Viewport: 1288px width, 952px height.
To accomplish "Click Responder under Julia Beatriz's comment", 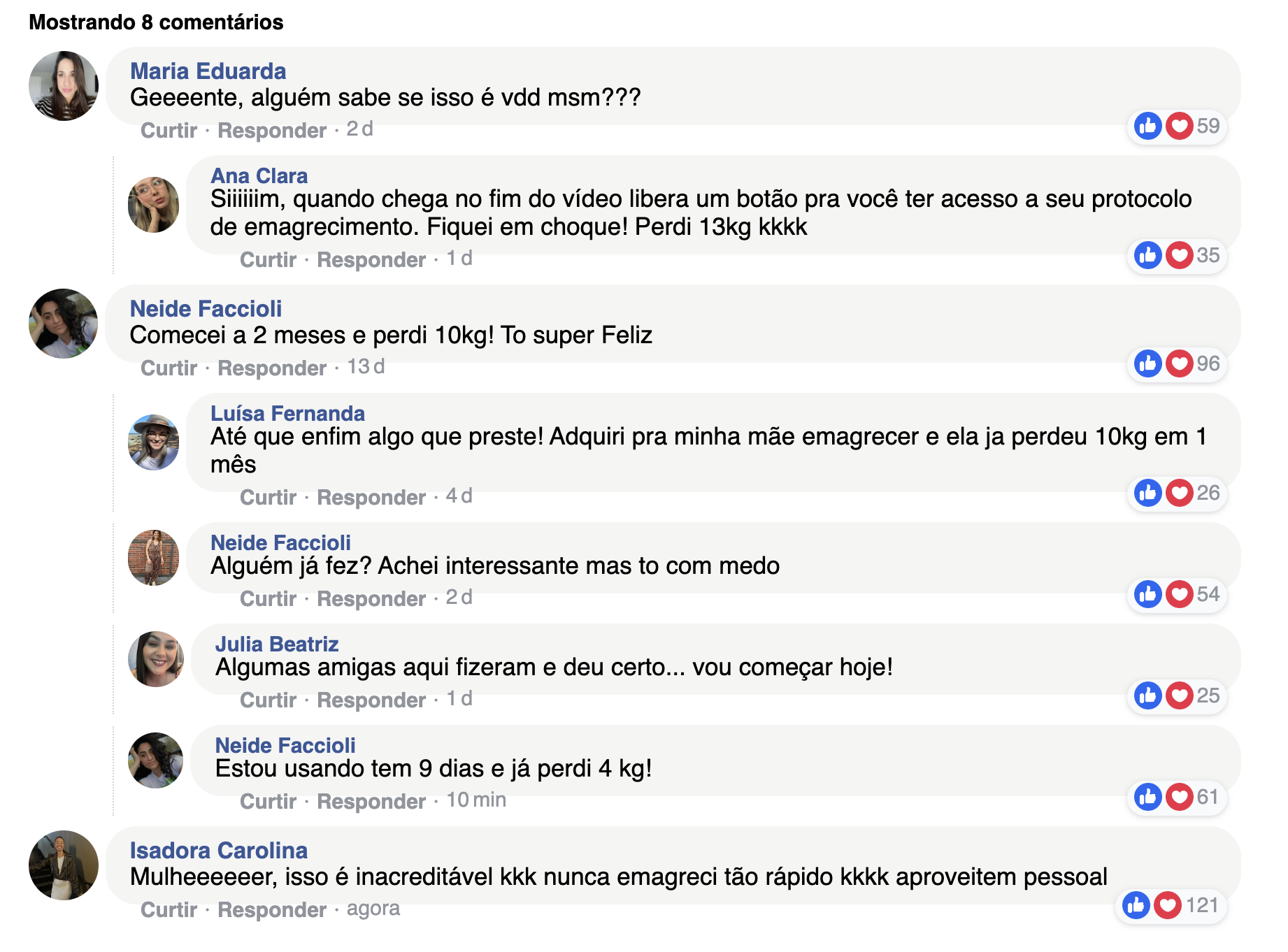I will (x=371, y=700).
